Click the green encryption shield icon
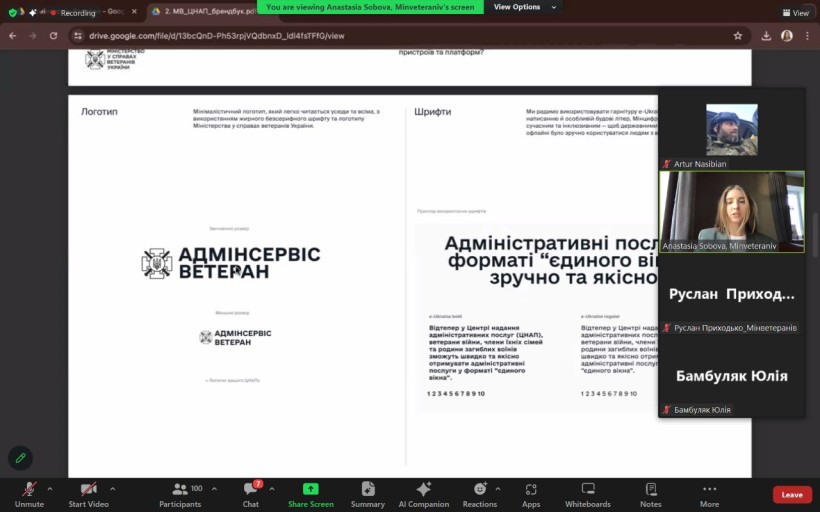 click(x=13, y=13)
